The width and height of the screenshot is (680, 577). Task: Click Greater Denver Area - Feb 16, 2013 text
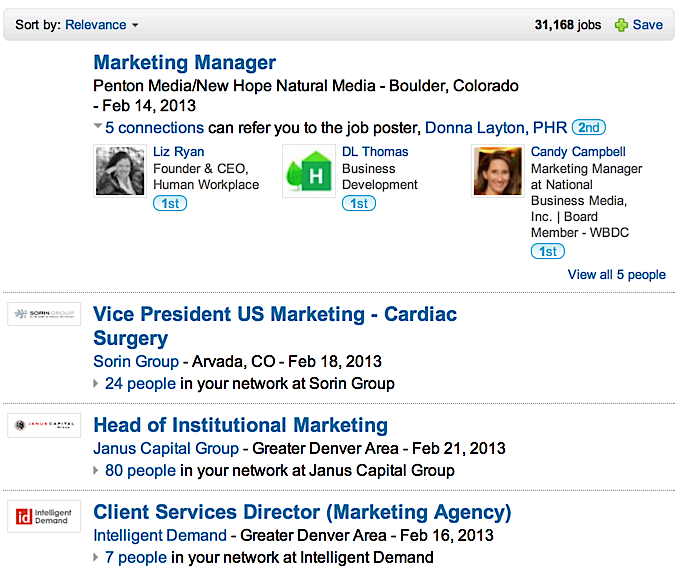click(367, 535)
